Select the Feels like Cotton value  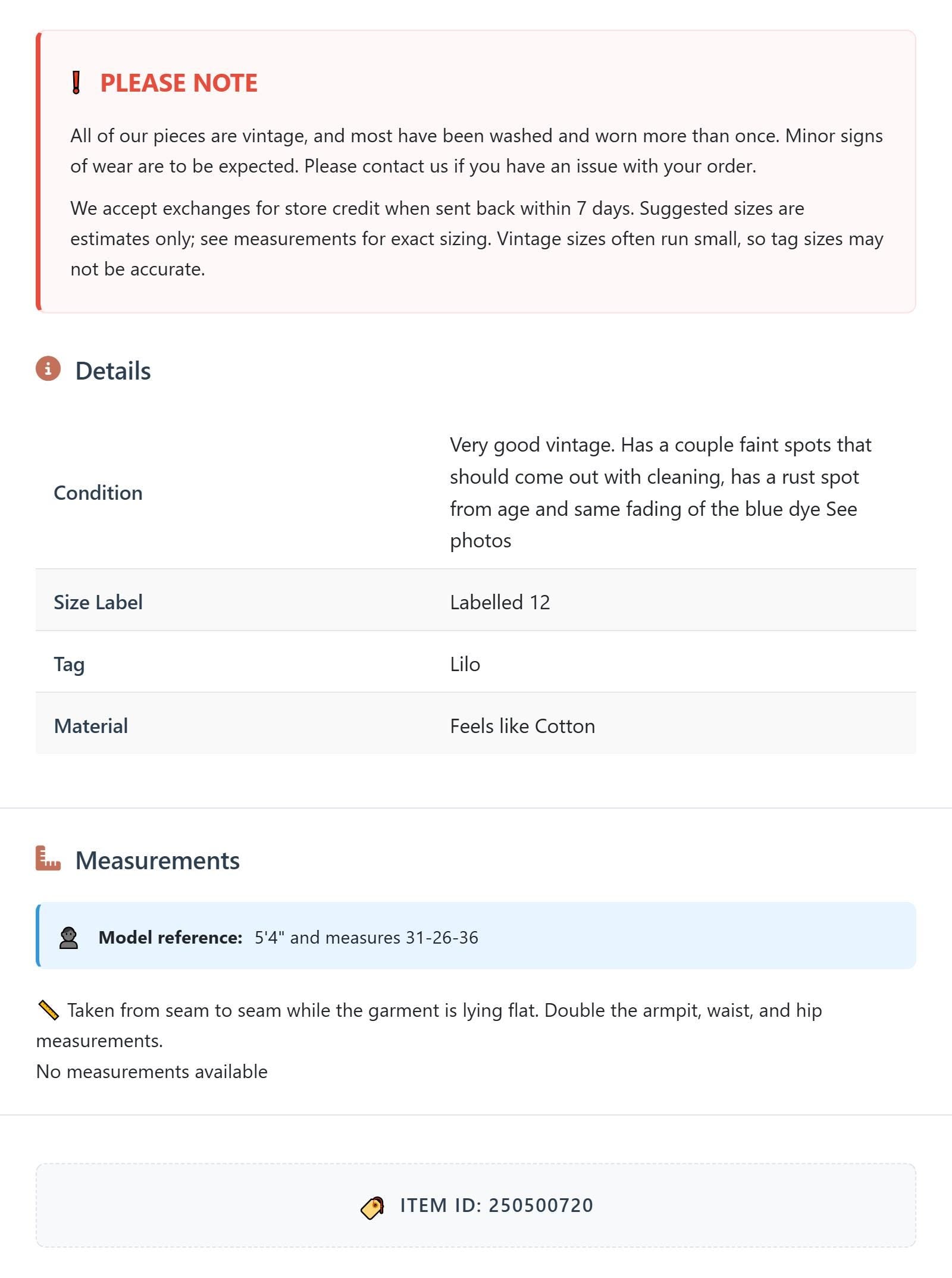(x=522, y=726)
